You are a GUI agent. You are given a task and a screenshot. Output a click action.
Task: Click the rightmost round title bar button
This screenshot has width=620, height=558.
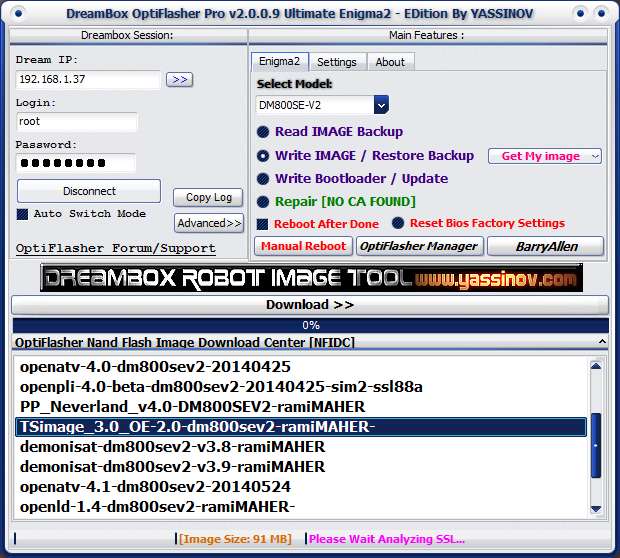601,13
